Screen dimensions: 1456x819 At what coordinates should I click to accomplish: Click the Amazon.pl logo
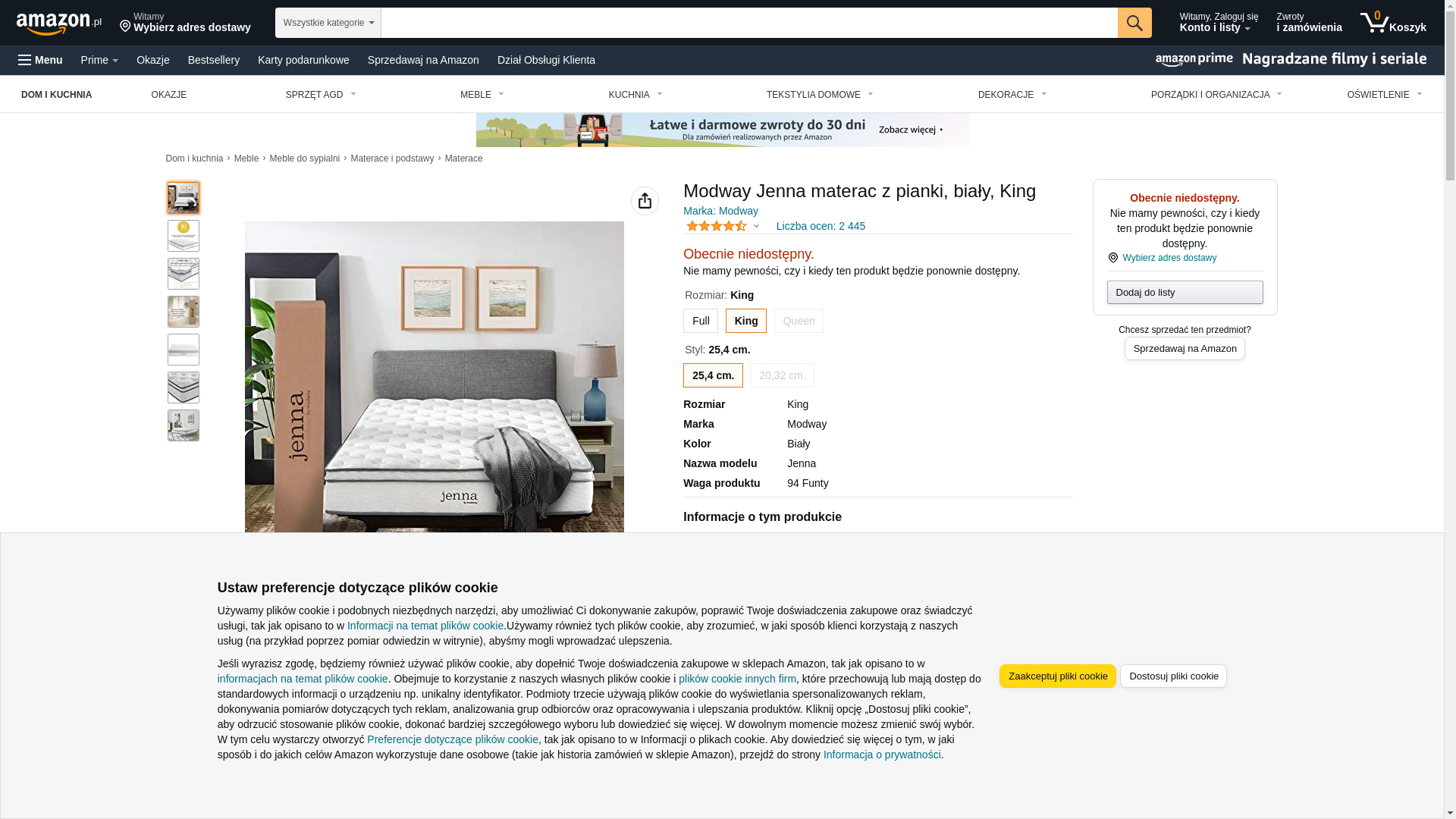pos(59,24)
